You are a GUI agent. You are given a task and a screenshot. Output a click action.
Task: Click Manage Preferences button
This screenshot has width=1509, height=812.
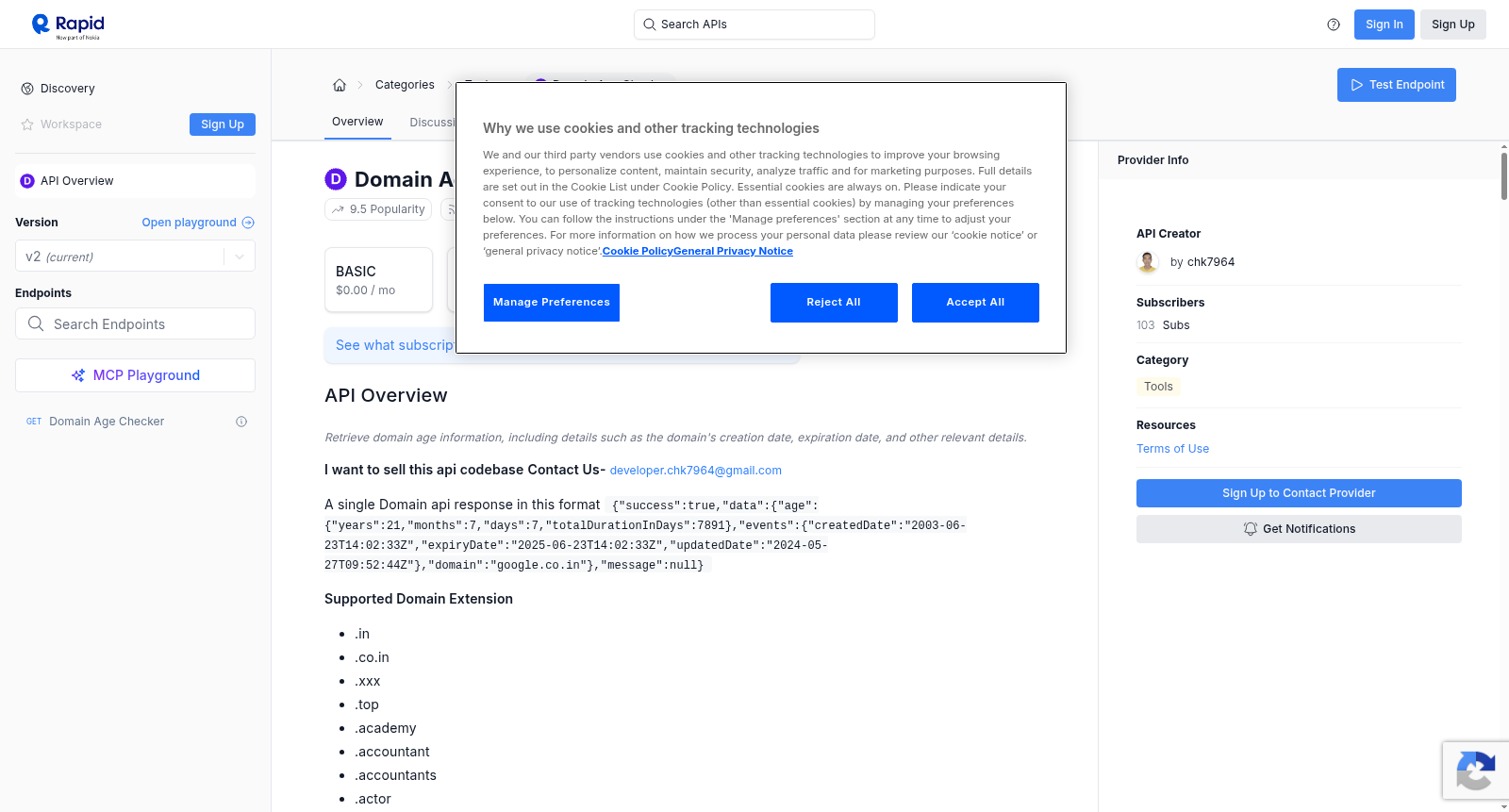(x=552, y=303)
